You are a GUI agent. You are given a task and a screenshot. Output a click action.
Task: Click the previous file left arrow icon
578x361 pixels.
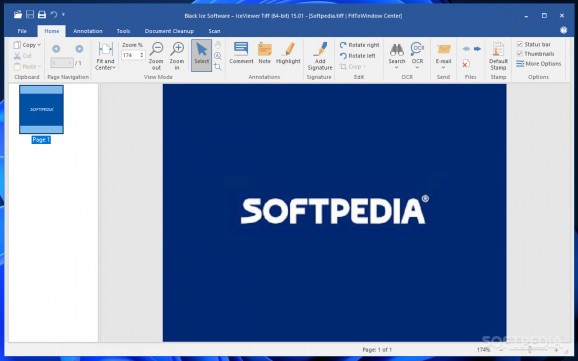pos(466,49)
